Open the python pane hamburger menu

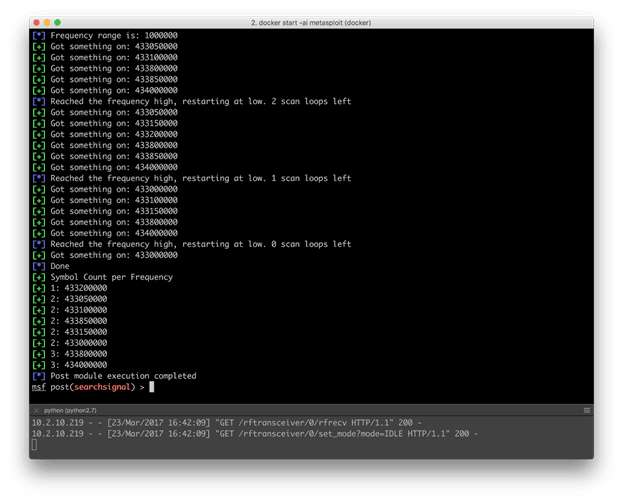click(587, 410)
